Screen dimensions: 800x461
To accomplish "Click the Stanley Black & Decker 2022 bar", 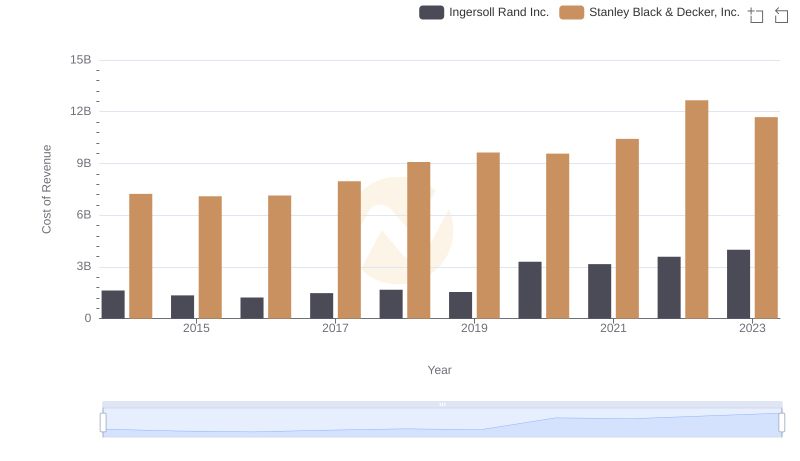I will coord(696,209).
